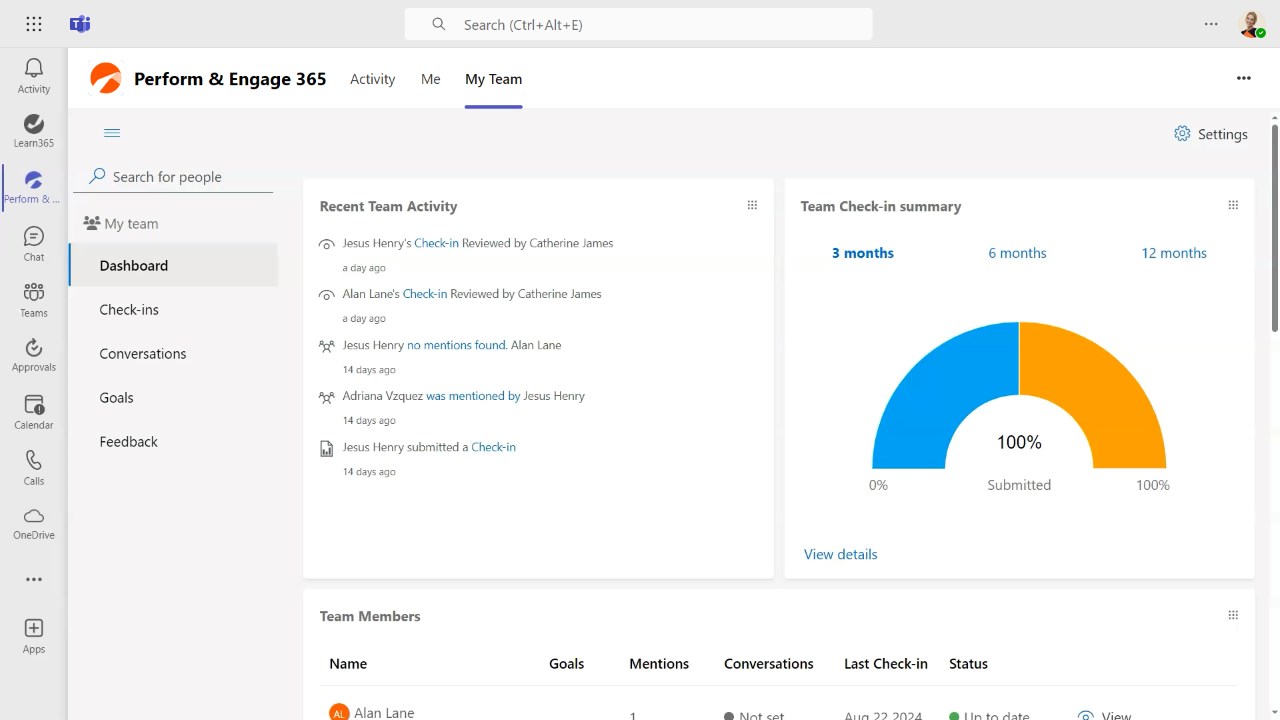Click the View details link
The width and height of the screenshot is (1280, 720).
(840, 554)
